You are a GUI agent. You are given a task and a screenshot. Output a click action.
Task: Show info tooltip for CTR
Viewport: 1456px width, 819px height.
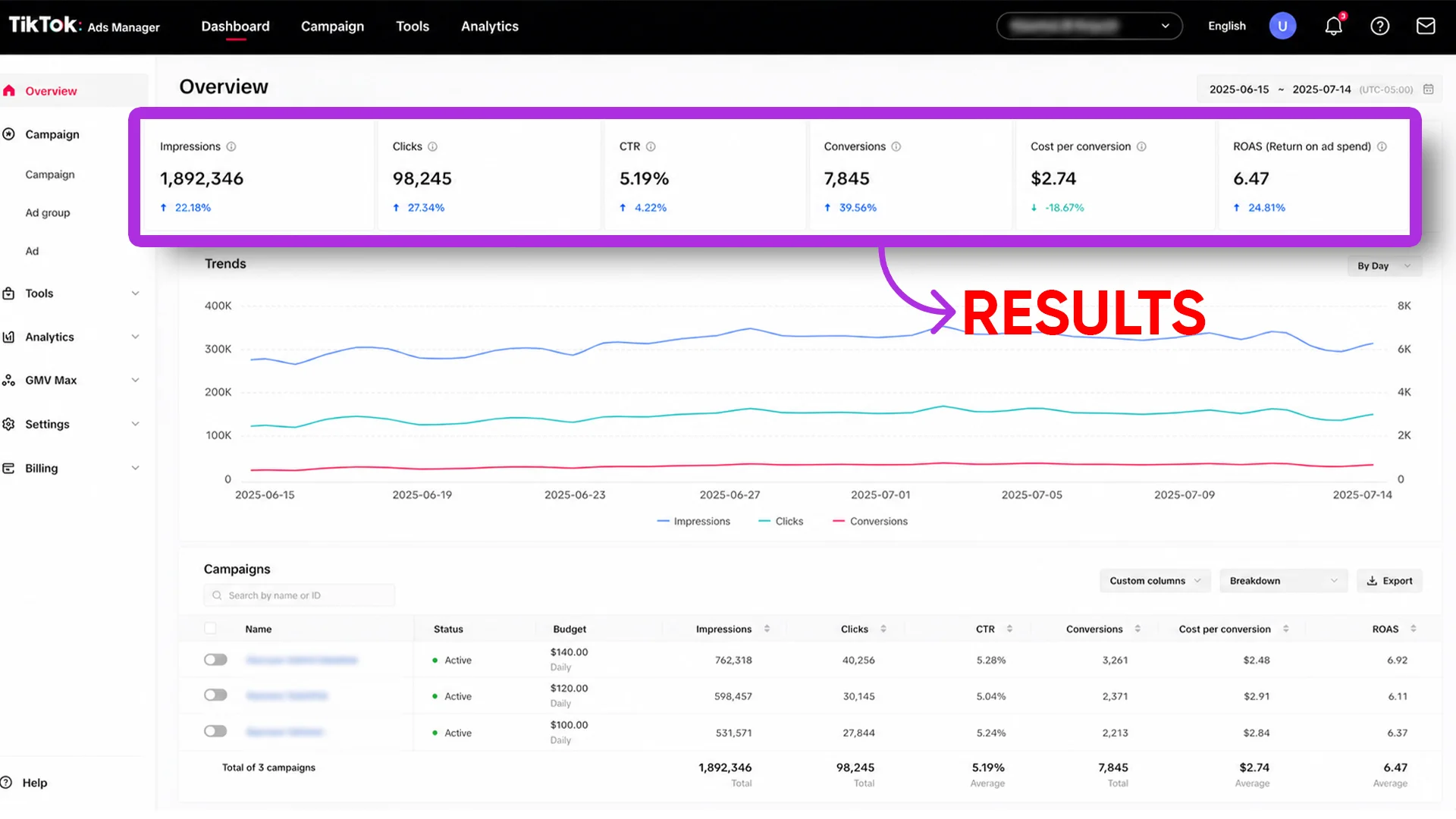[x=651, y=146]
